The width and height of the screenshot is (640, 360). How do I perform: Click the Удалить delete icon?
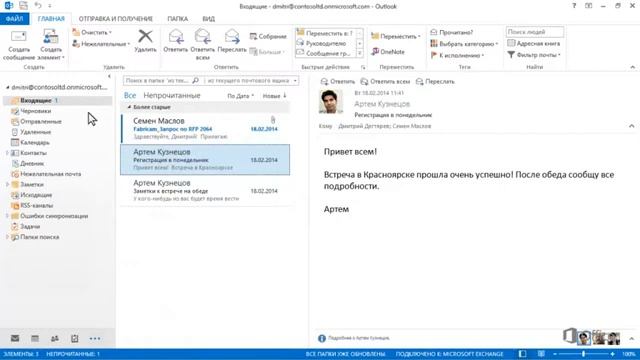click(x=145, y=41)
